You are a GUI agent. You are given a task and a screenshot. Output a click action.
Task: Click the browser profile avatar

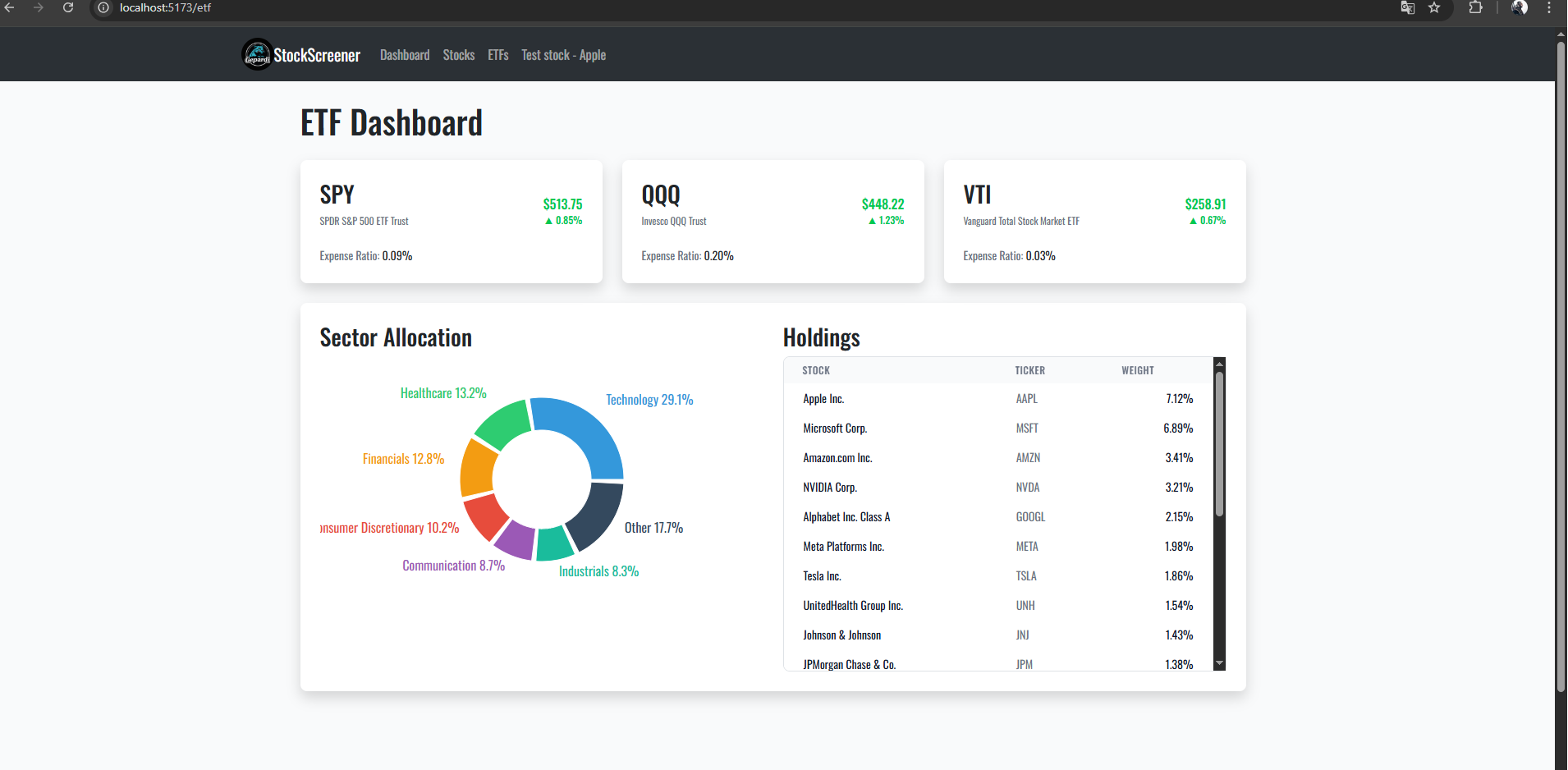tap(1520, 8)
